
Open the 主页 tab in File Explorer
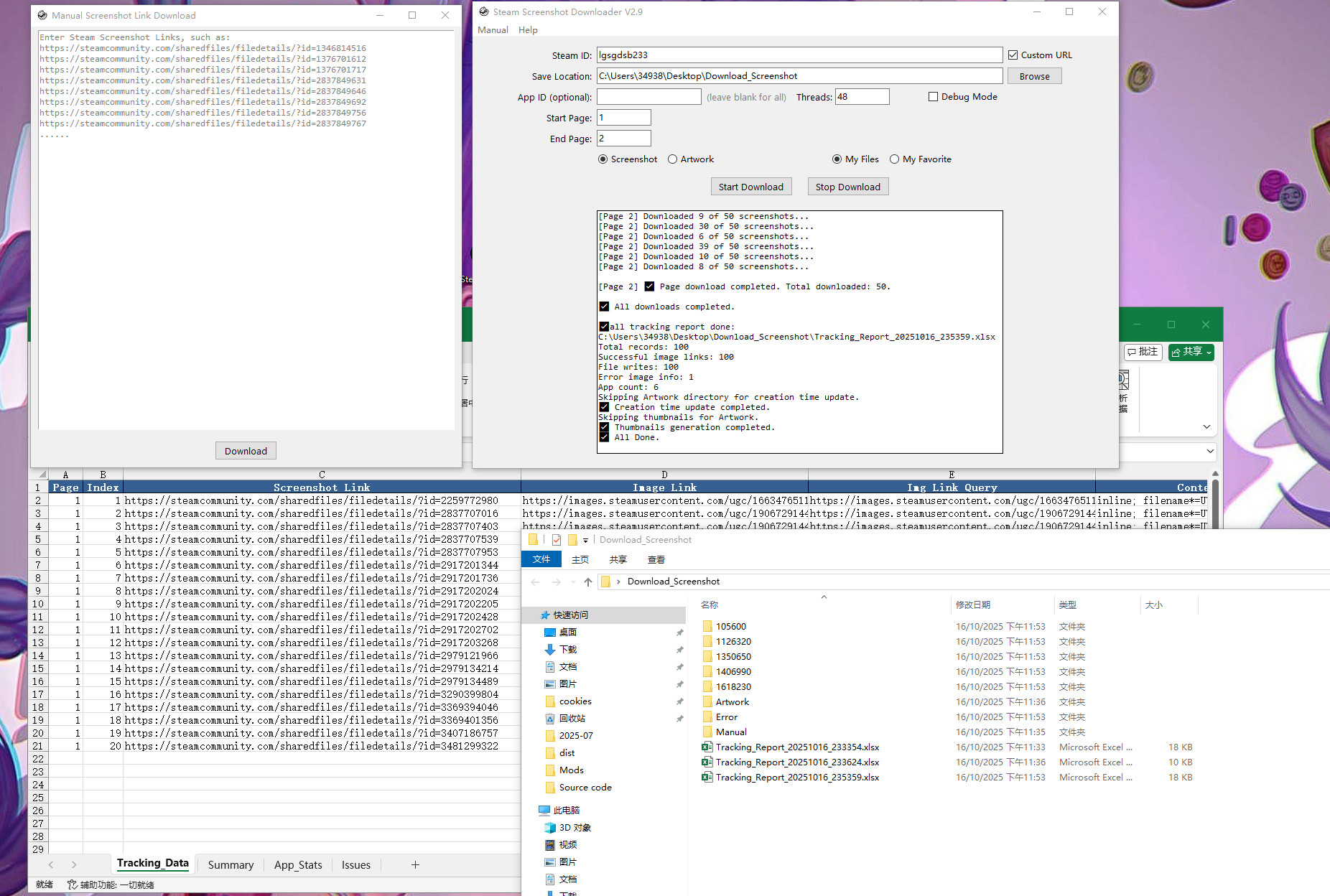click(580, 559)
